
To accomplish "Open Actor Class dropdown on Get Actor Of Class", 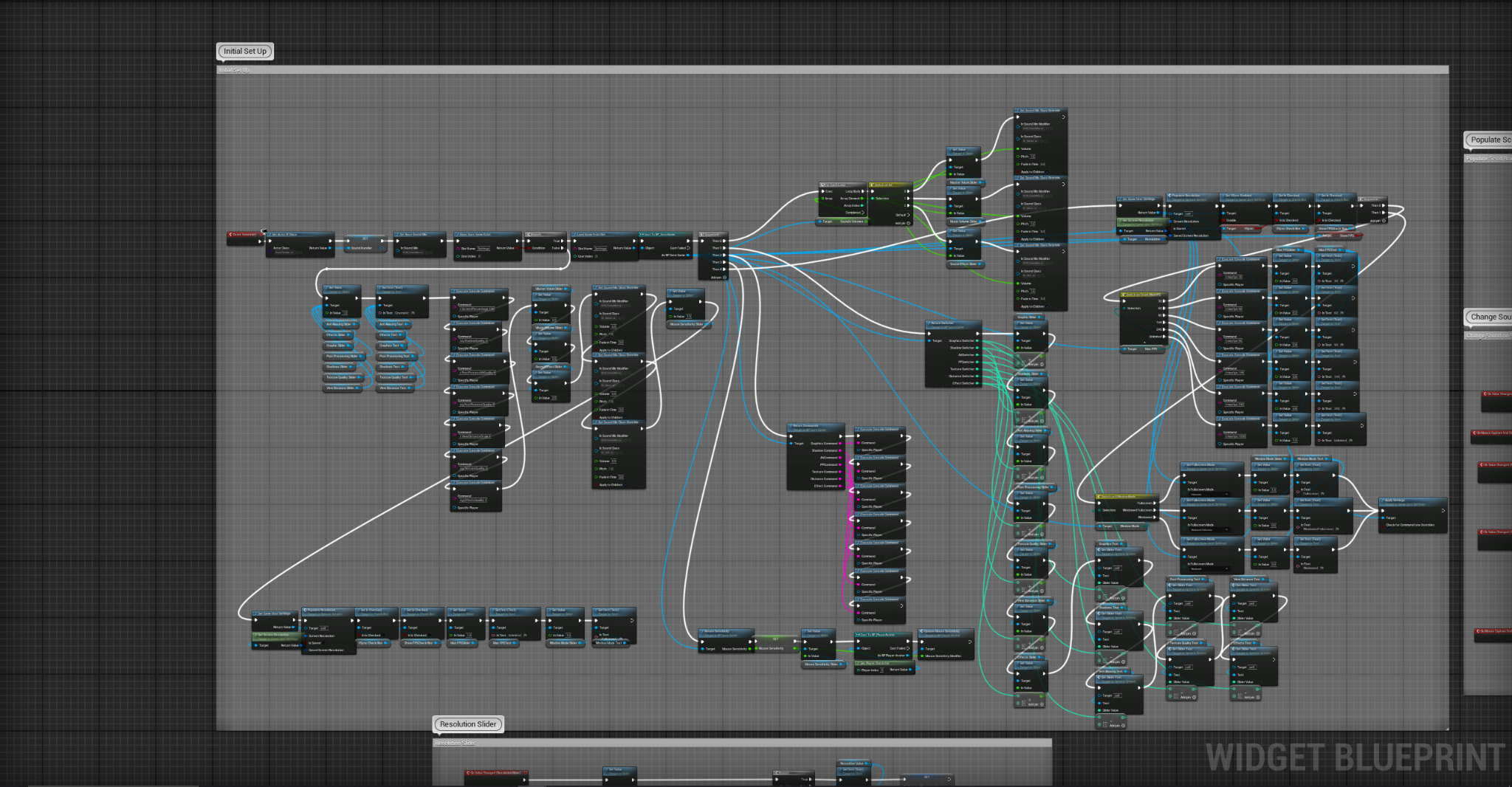I will (x=284, y=252).
